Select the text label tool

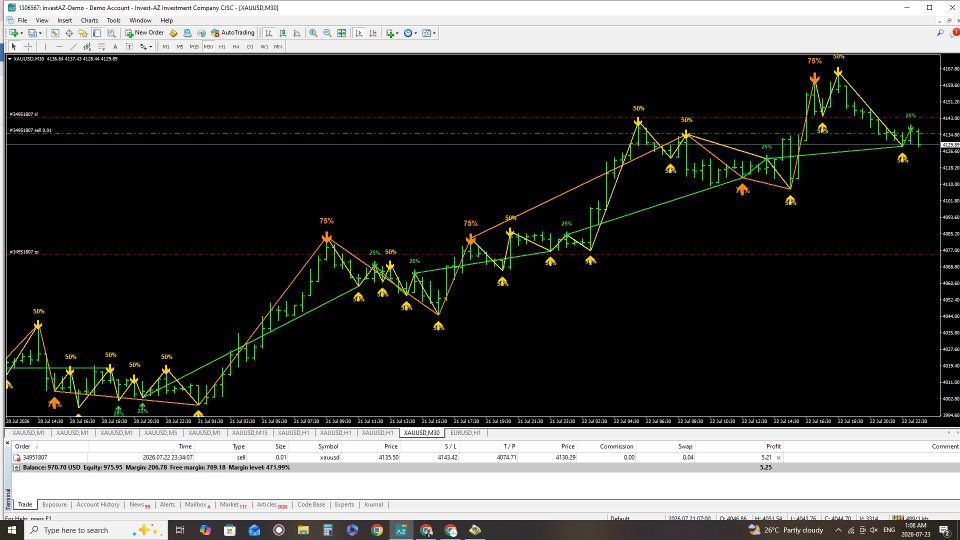tap(129, 47)
